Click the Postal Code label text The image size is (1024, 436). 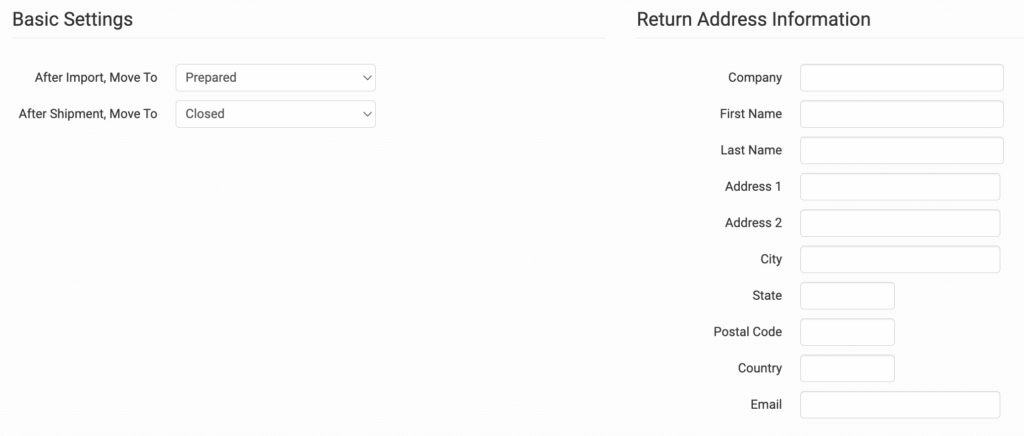(748, 332)
